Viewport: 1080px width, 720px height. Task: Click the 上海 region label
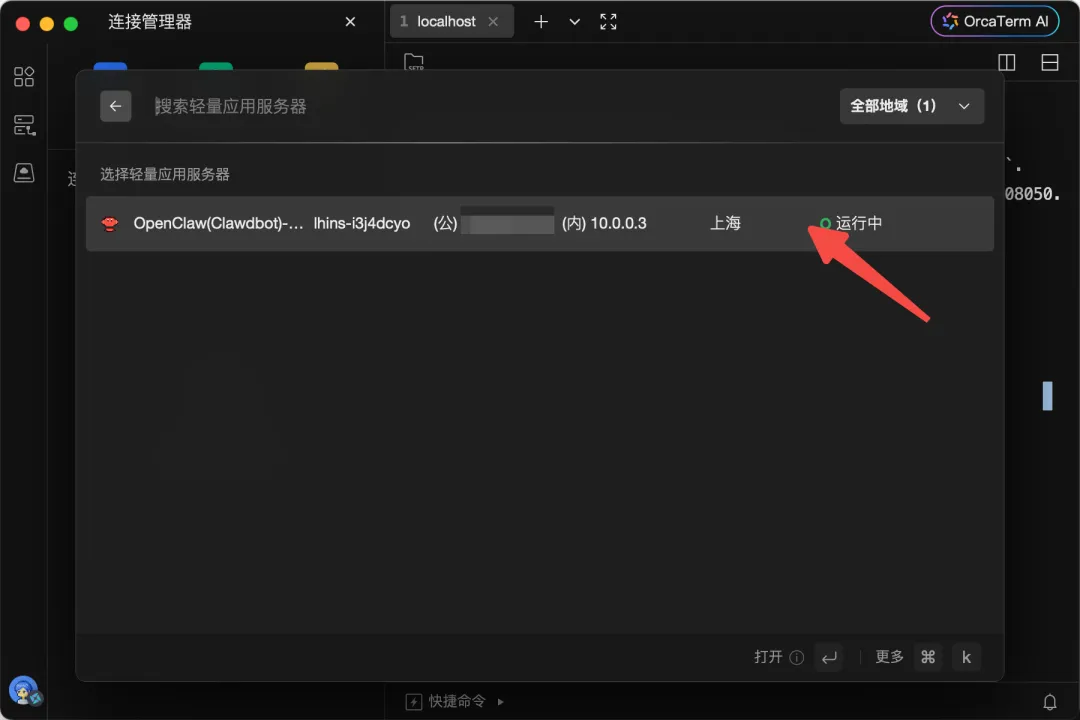point(725,223)
